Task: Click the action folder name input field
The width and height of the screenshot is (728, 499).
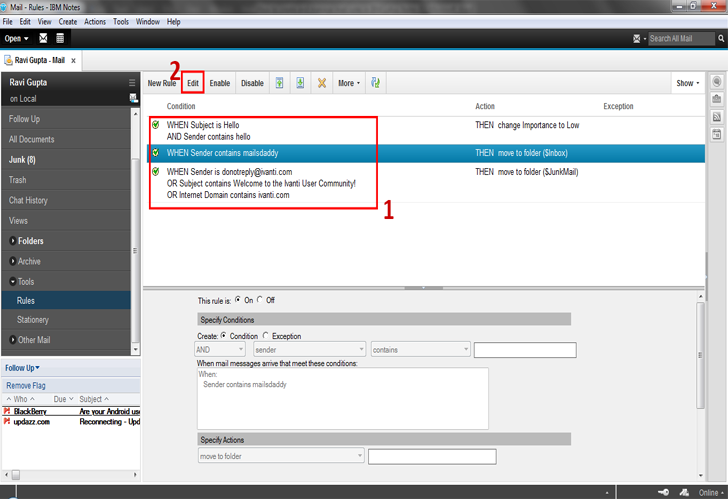Action: click(x=432, y=456)
